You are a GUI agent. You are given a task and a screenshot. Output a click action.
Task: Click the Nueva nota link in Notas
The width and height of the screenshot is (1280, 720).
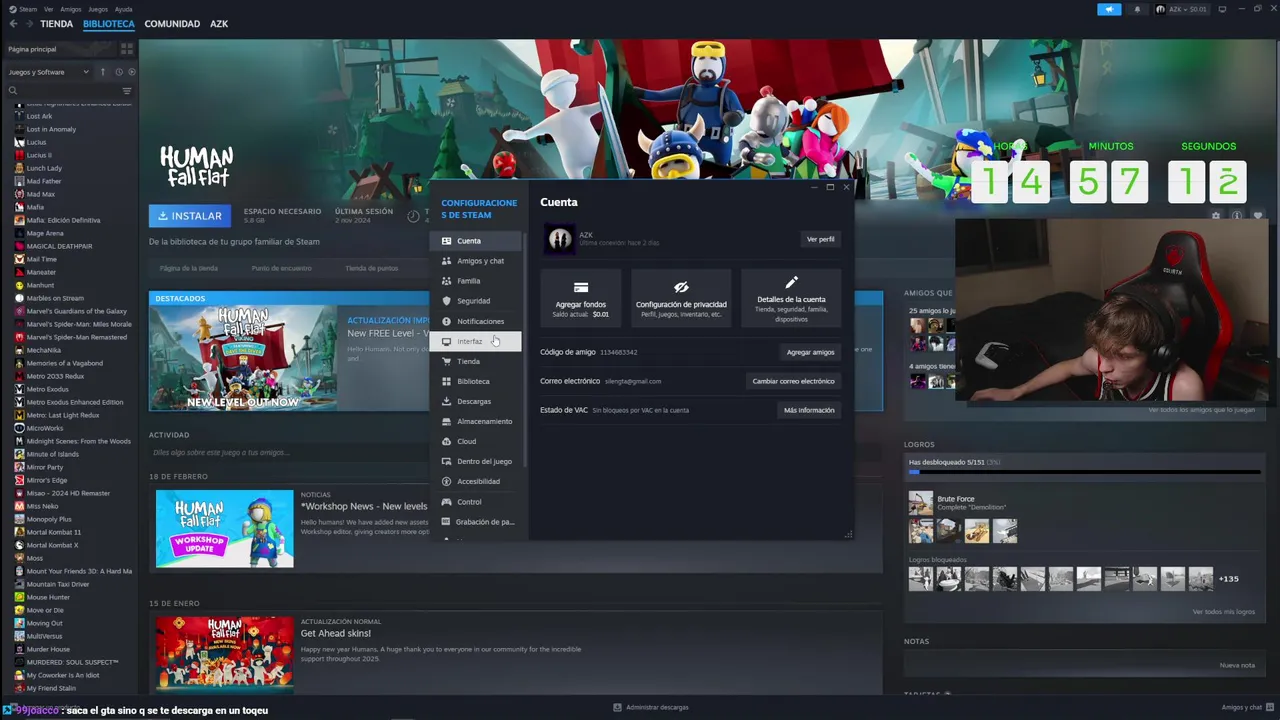(1237, 665)
